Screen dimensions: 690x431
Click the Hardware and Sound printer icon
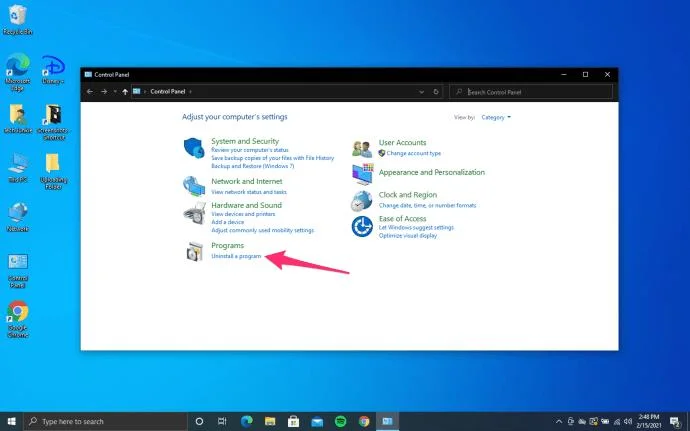(x=193, y=212)
